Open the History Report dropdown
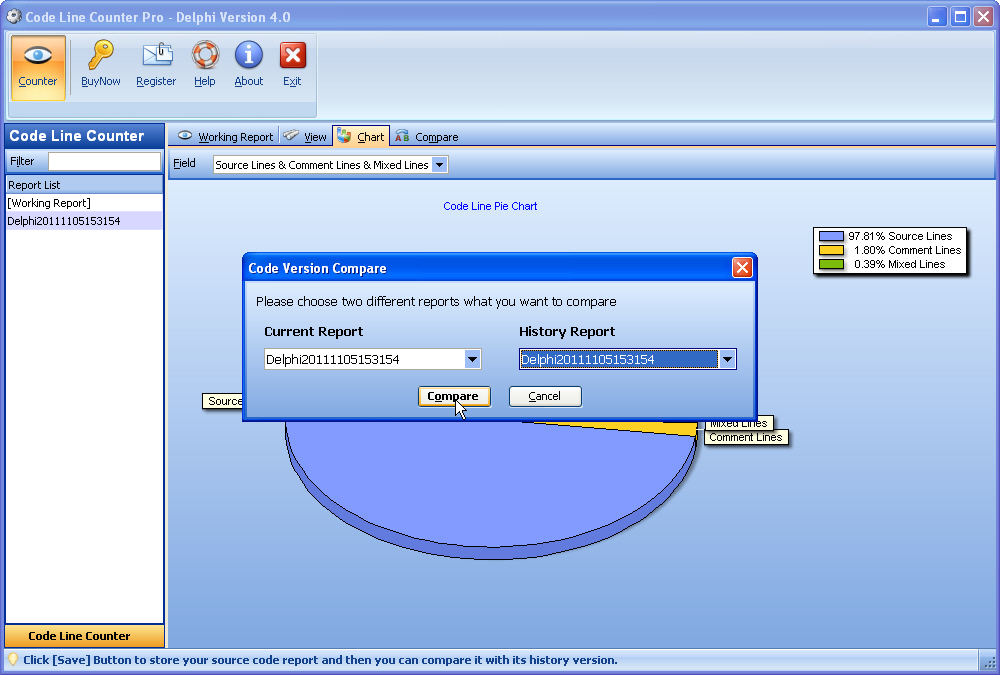This screenshot has height=675, width=1000. [x=727, y=358]
